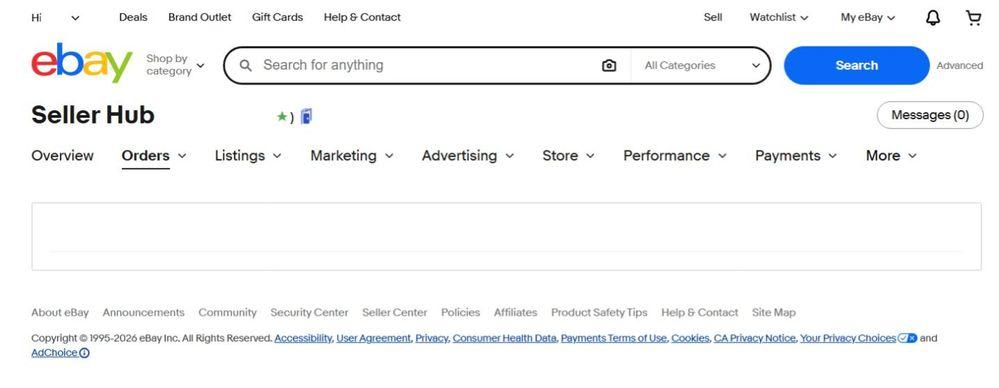Go to eBay home via logo
999x388 pixels.
click(x=82, y=63)
